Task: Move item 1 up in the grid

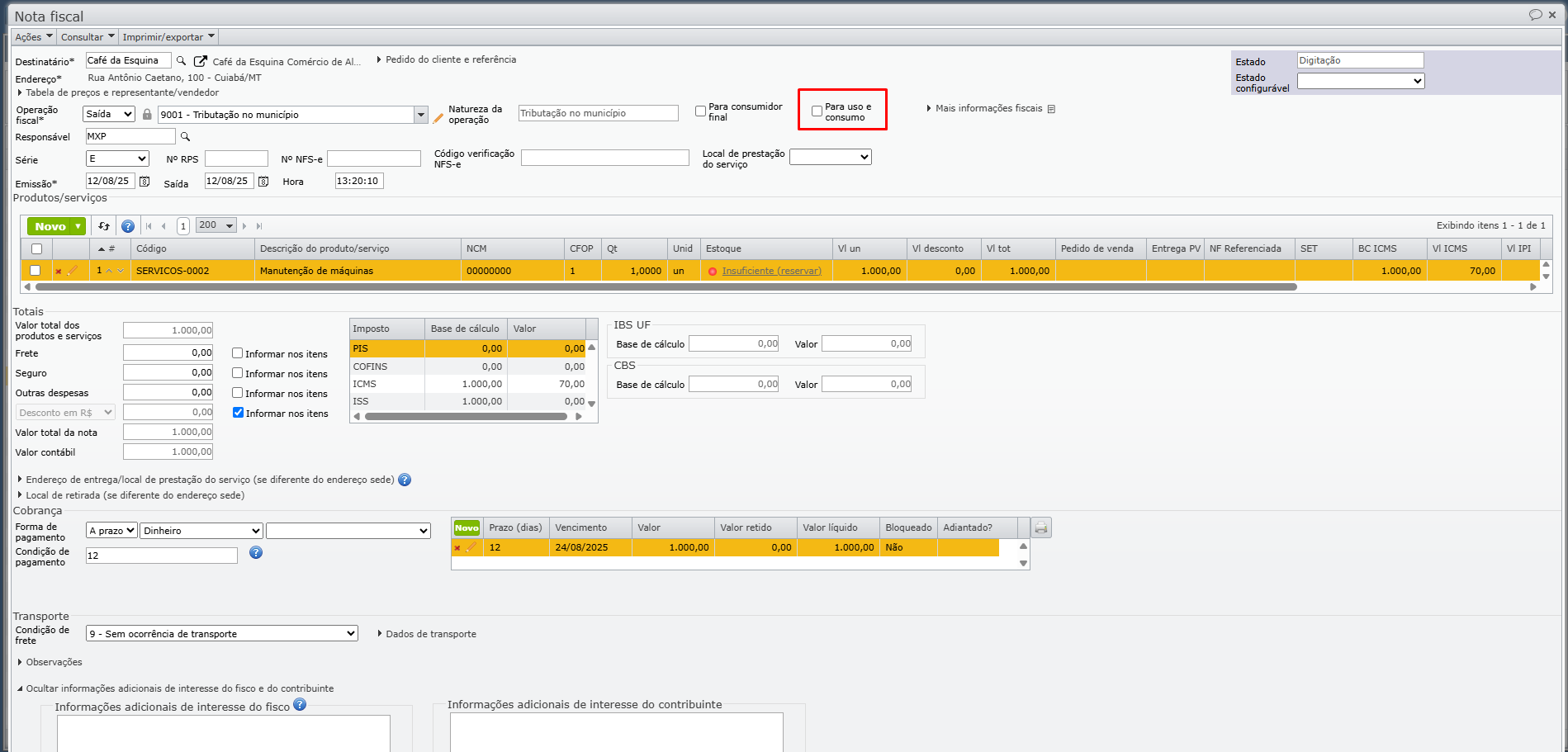Action: tap(109, 271)
